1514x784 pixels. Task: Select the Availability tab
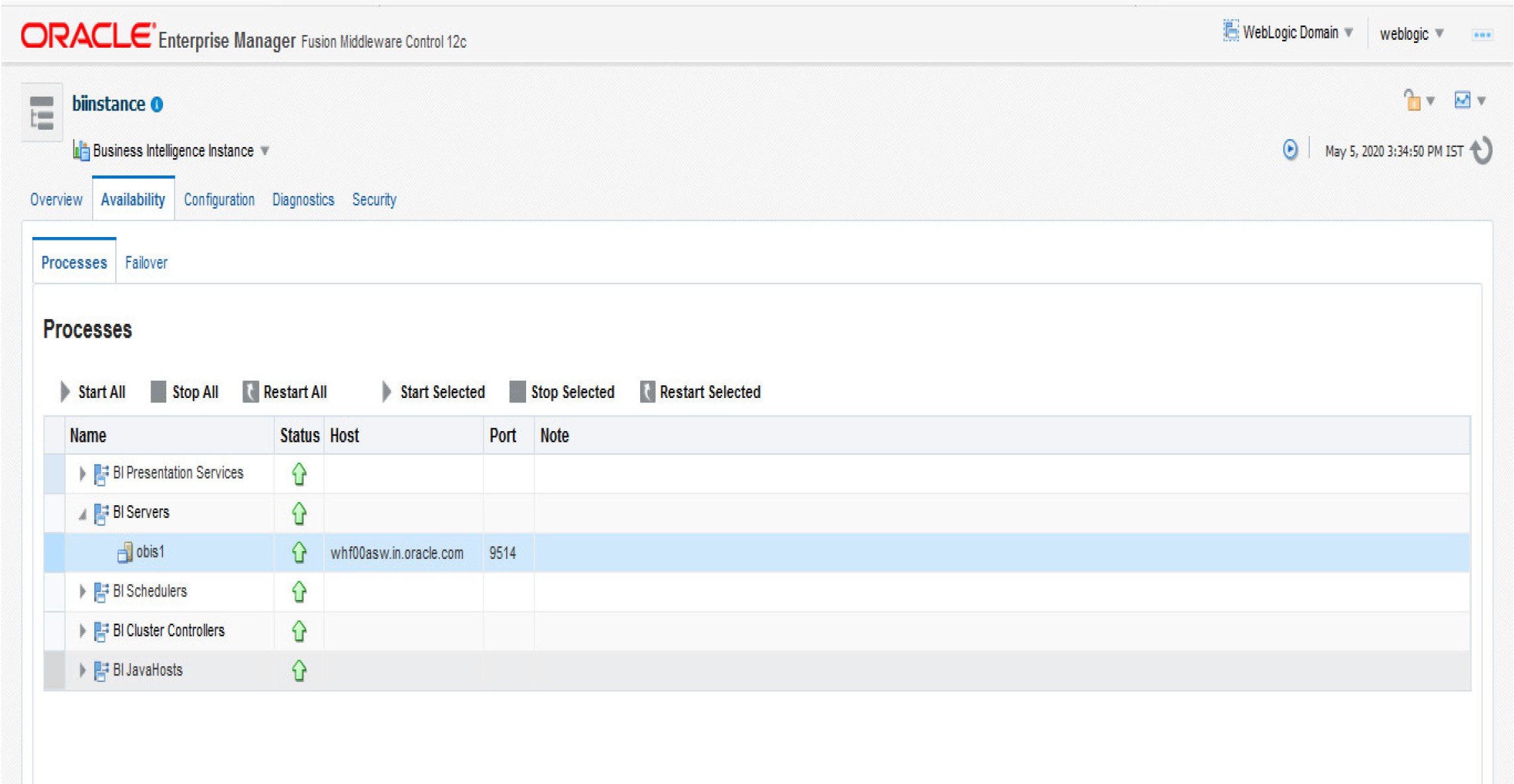133,199
